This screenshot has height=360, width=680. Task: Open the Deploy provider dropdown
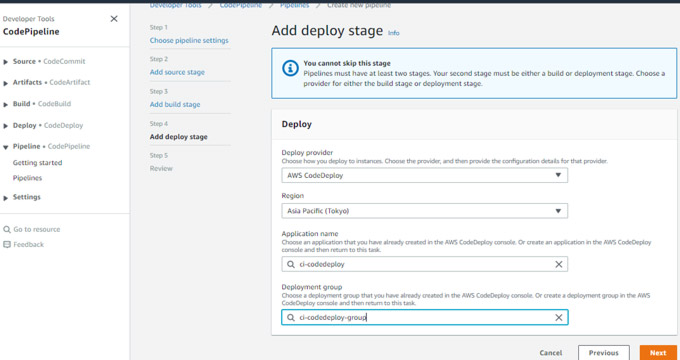[425, 175]
